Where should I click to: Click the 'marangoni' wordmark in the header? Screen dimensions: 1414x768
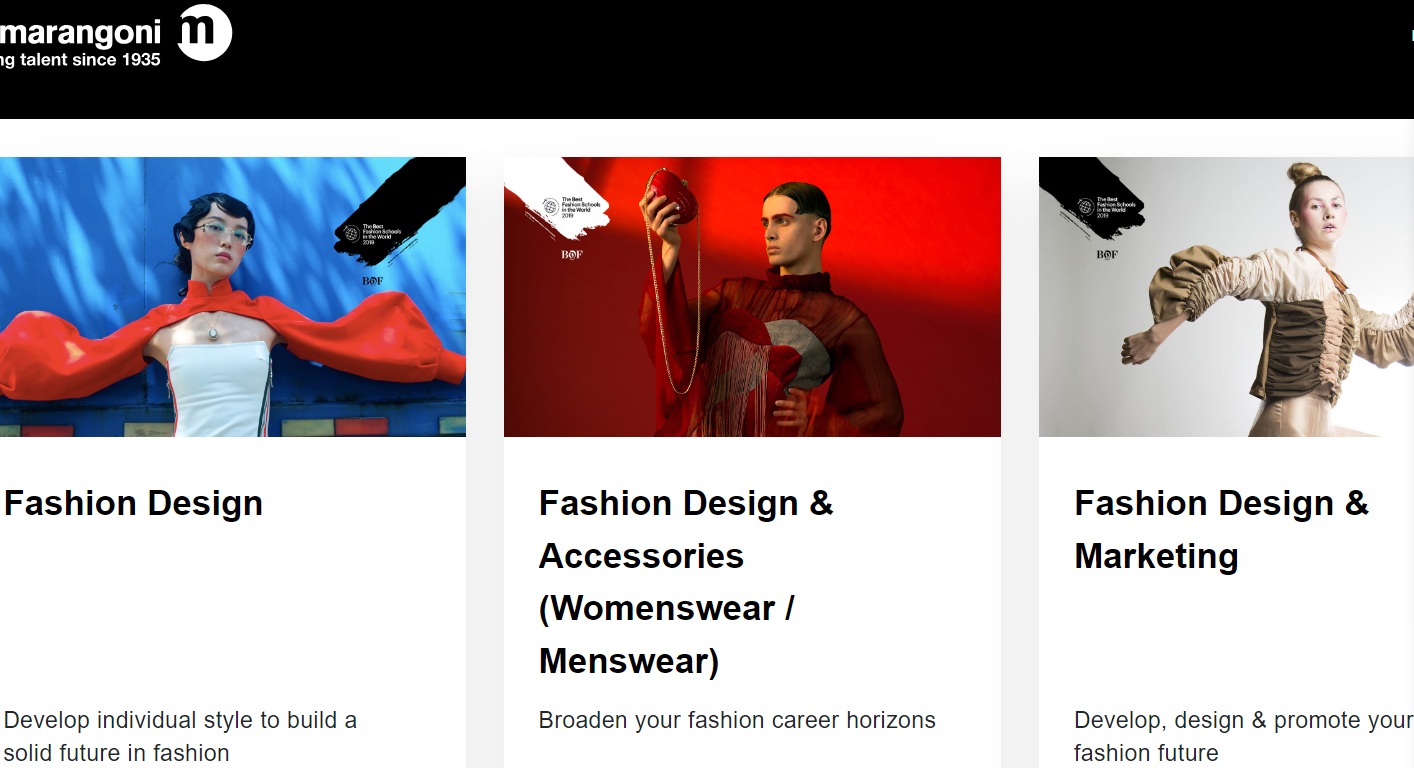point(80,33)
